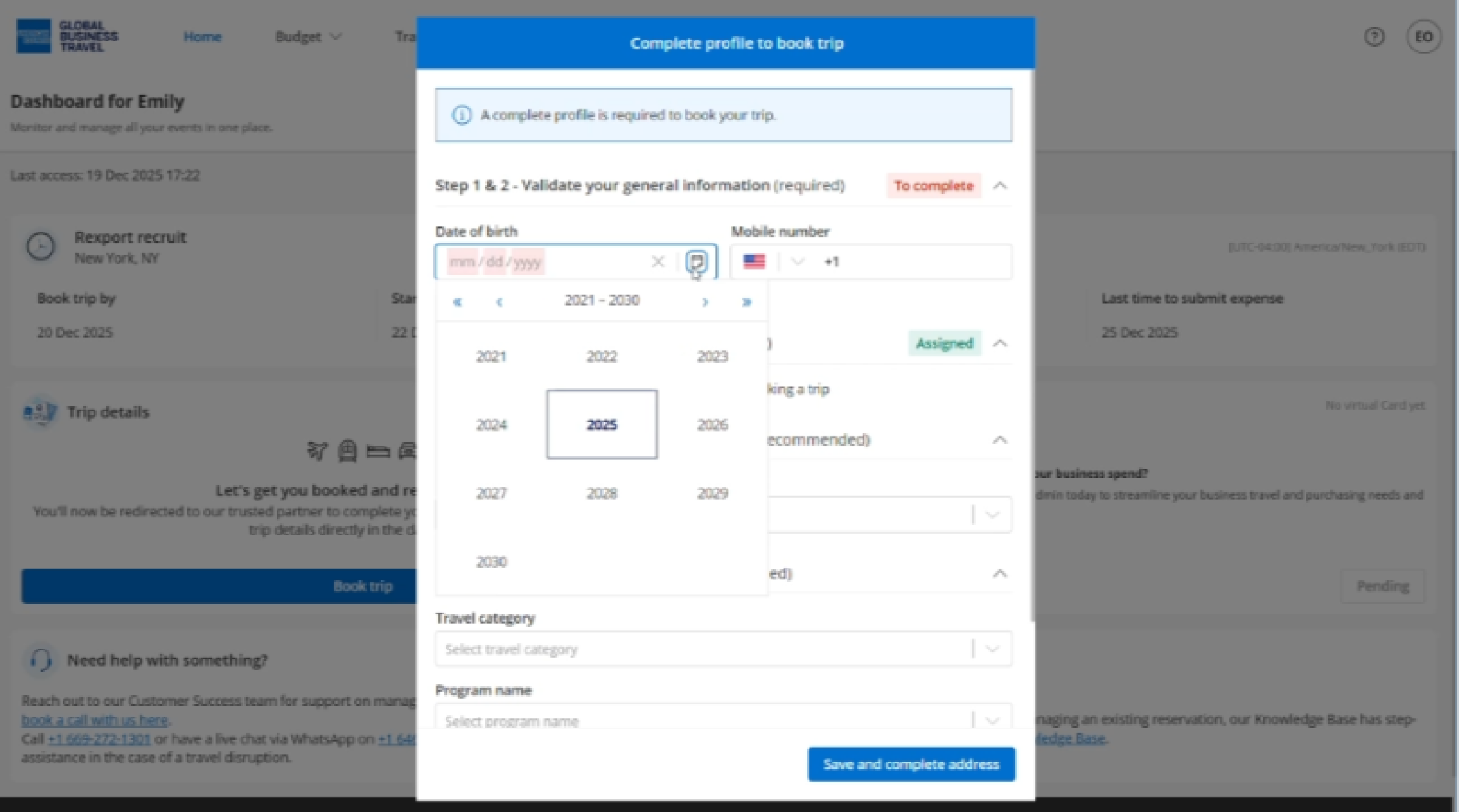Select year 2025 in the picker
The image size is (1459, 812).
coord(601,424)
